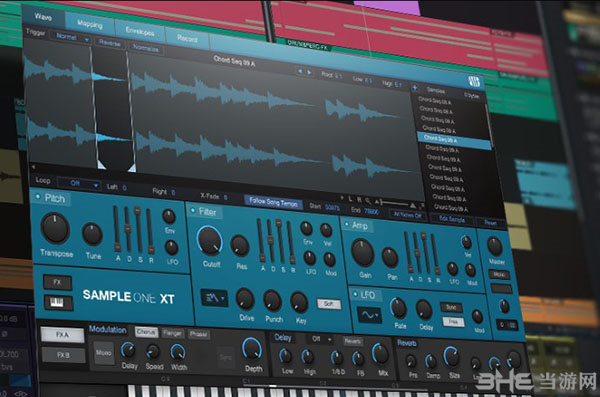Switch to the Envelopes tab

coord(140,32)
